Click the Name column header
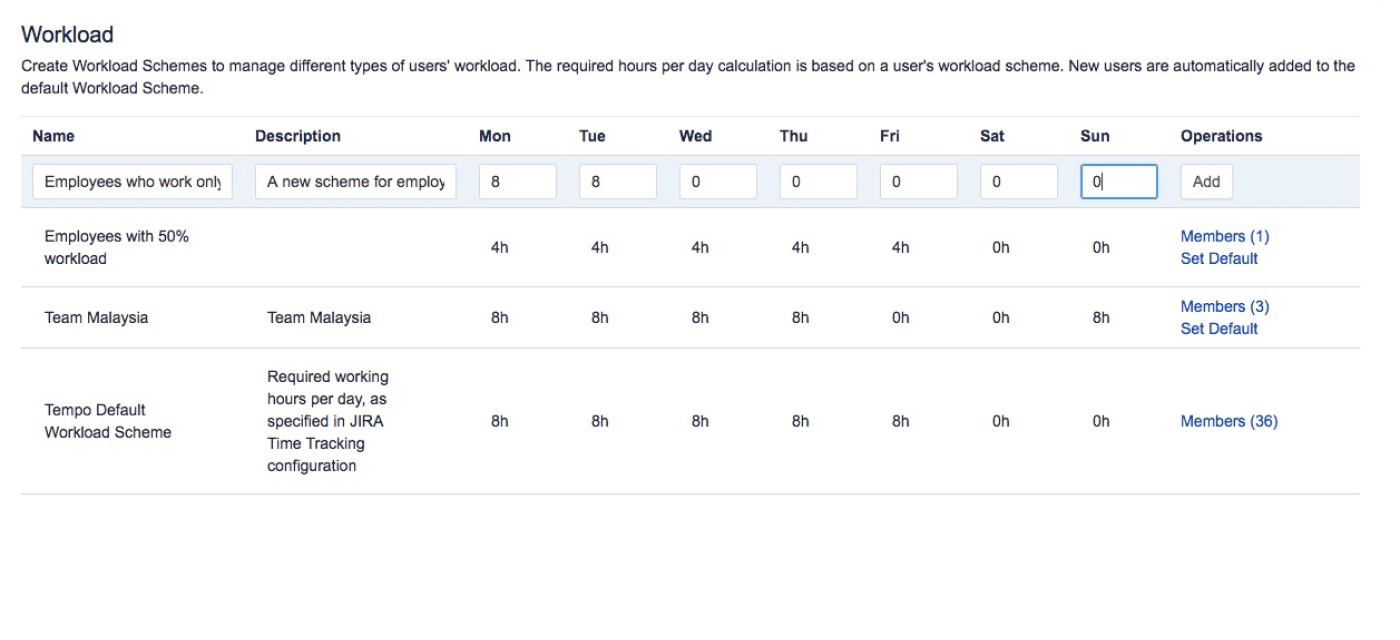 coord(53,135)
